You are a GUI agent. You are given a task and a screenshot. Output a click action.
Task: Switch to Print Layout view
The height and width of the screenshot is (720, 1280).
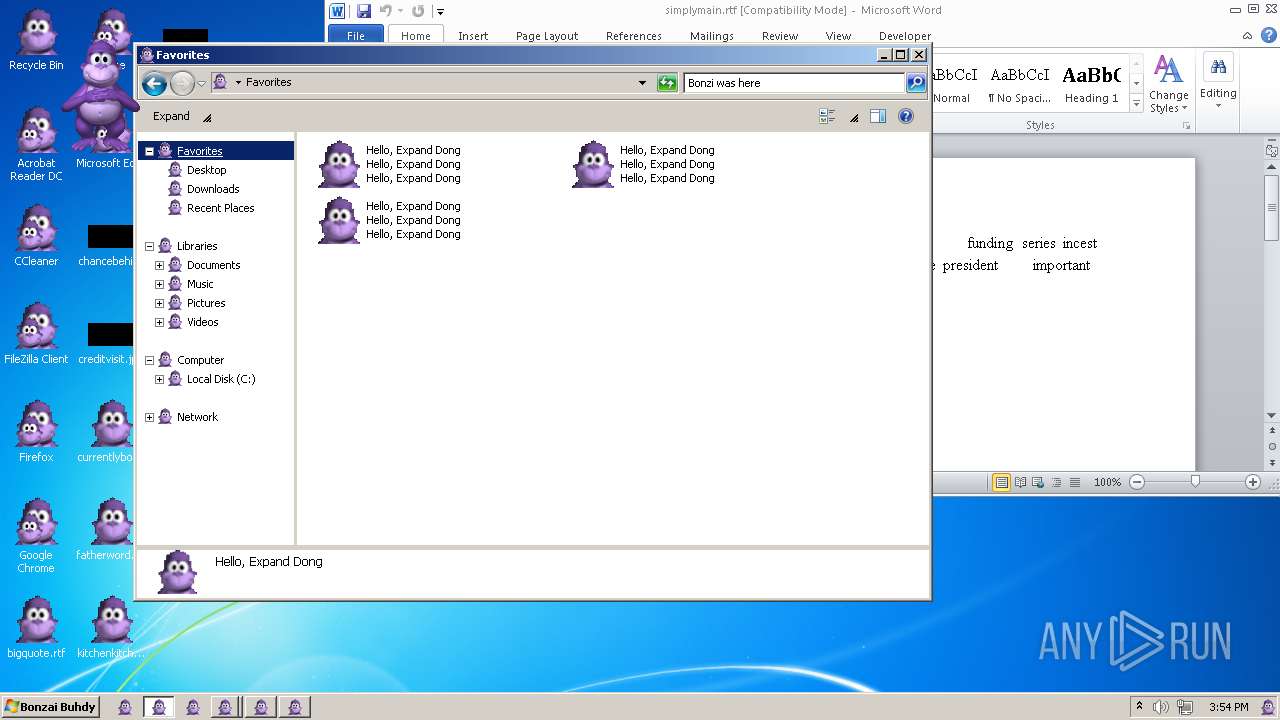point(1001,482)
